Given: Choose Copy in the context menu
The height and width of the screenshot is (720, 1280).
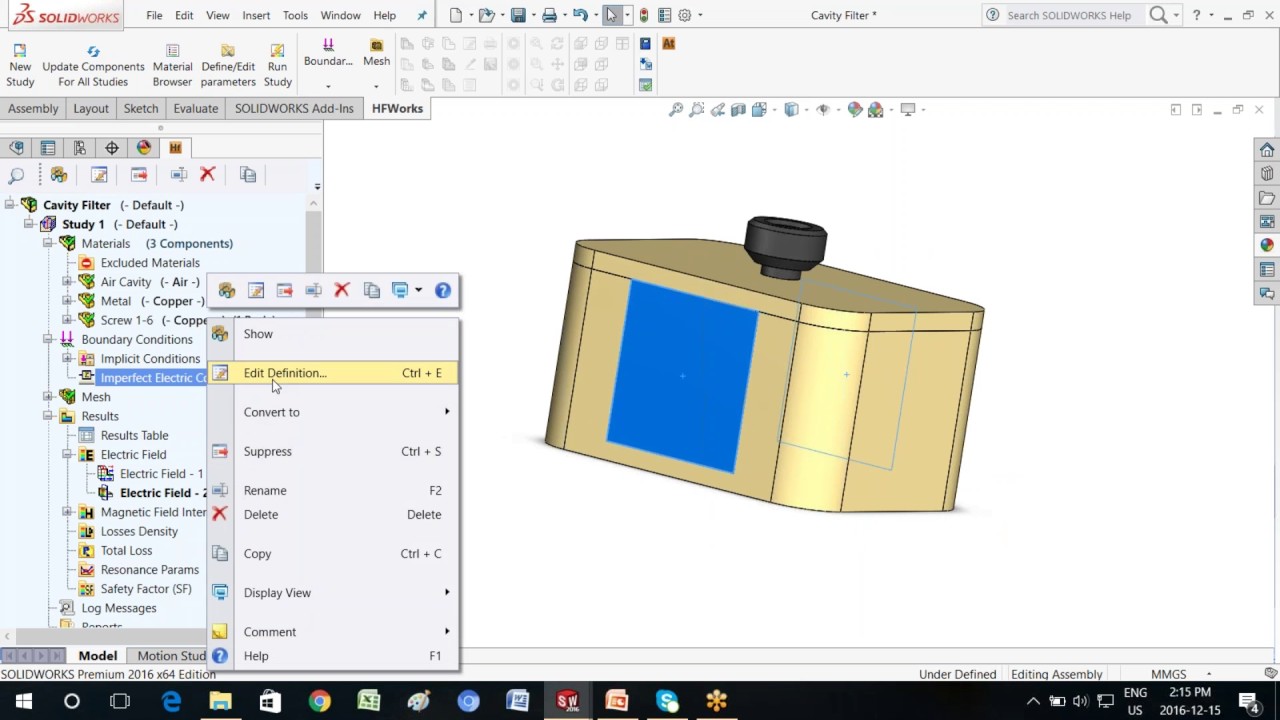Looking at the screenshot, I should pyautogui.click(x=333, y=553).
